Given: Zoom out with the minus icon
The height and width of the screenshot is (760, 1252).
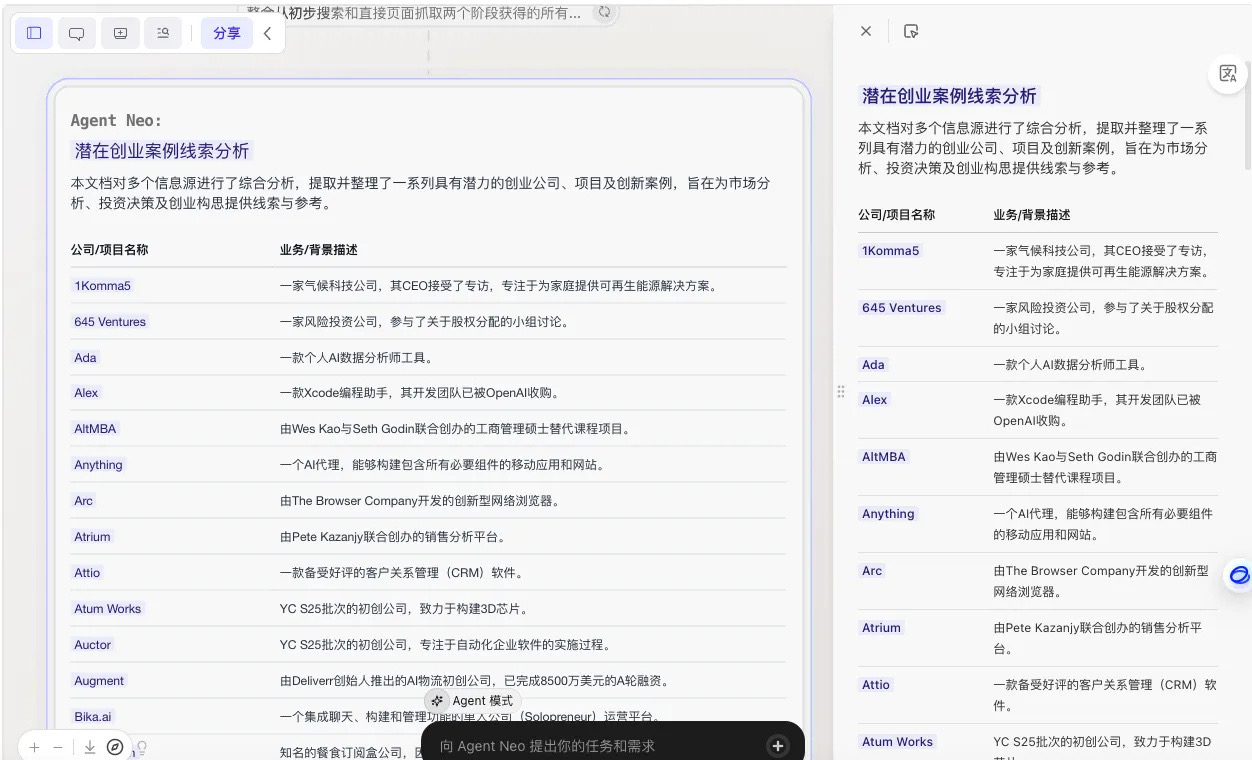Looking at the screenshot, I should [58, 747].
